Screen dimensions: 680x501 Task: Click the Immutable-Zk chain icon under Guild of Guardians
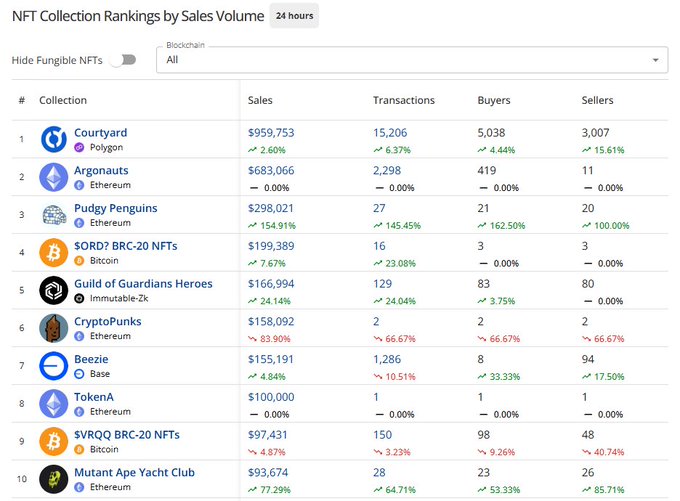(79, 298)
